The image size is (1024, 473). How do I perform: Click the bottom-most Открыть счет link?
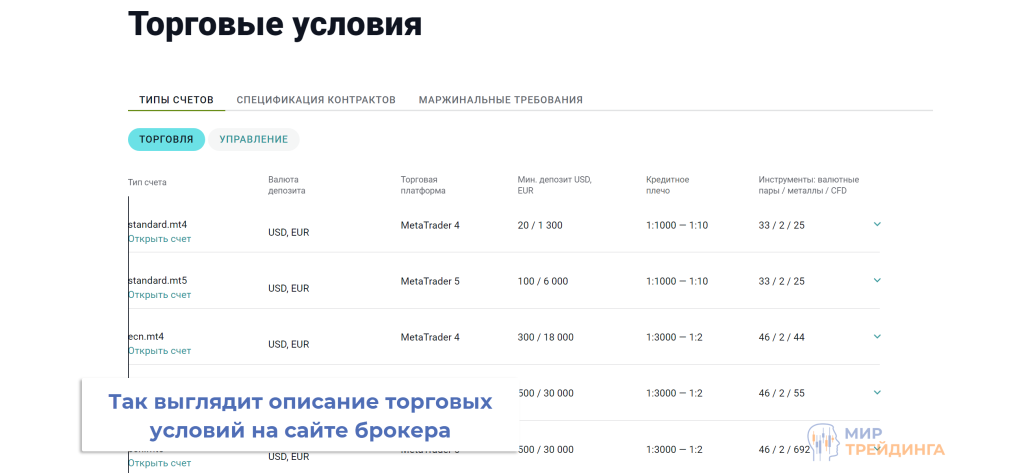point(159,463)
